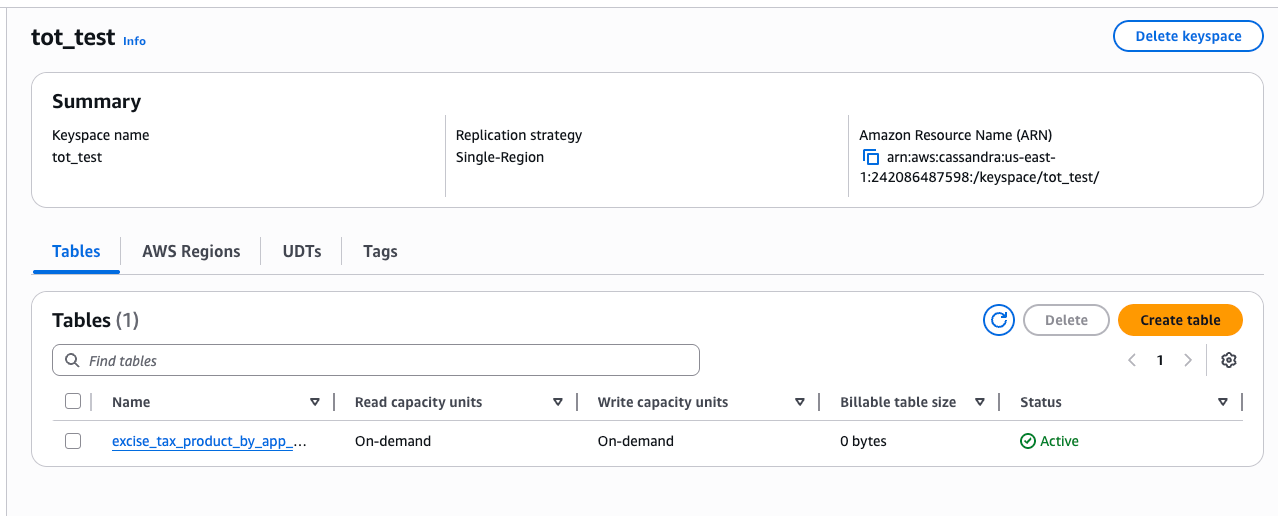This screenshot has height=516, width=1278.
Task: Click the magnifier icon in Find tables
Action: pyautogui.click(x=72, y=360)
